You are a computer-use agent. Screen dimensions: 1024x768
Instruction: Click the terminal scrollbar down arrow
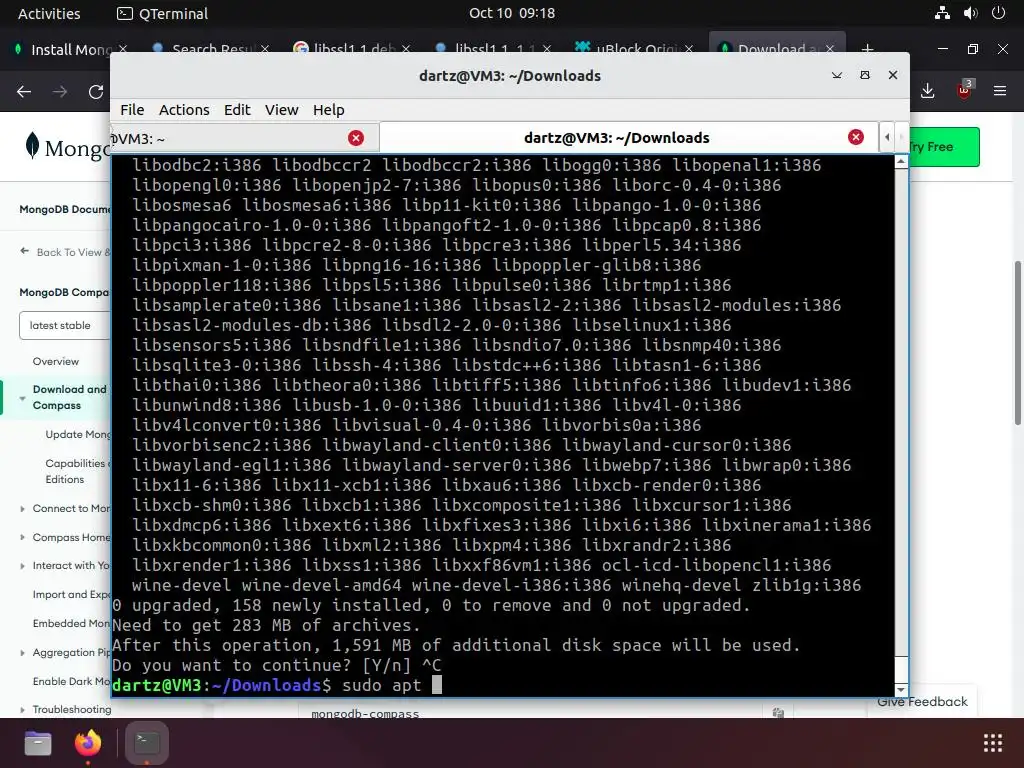click(901, 690)
